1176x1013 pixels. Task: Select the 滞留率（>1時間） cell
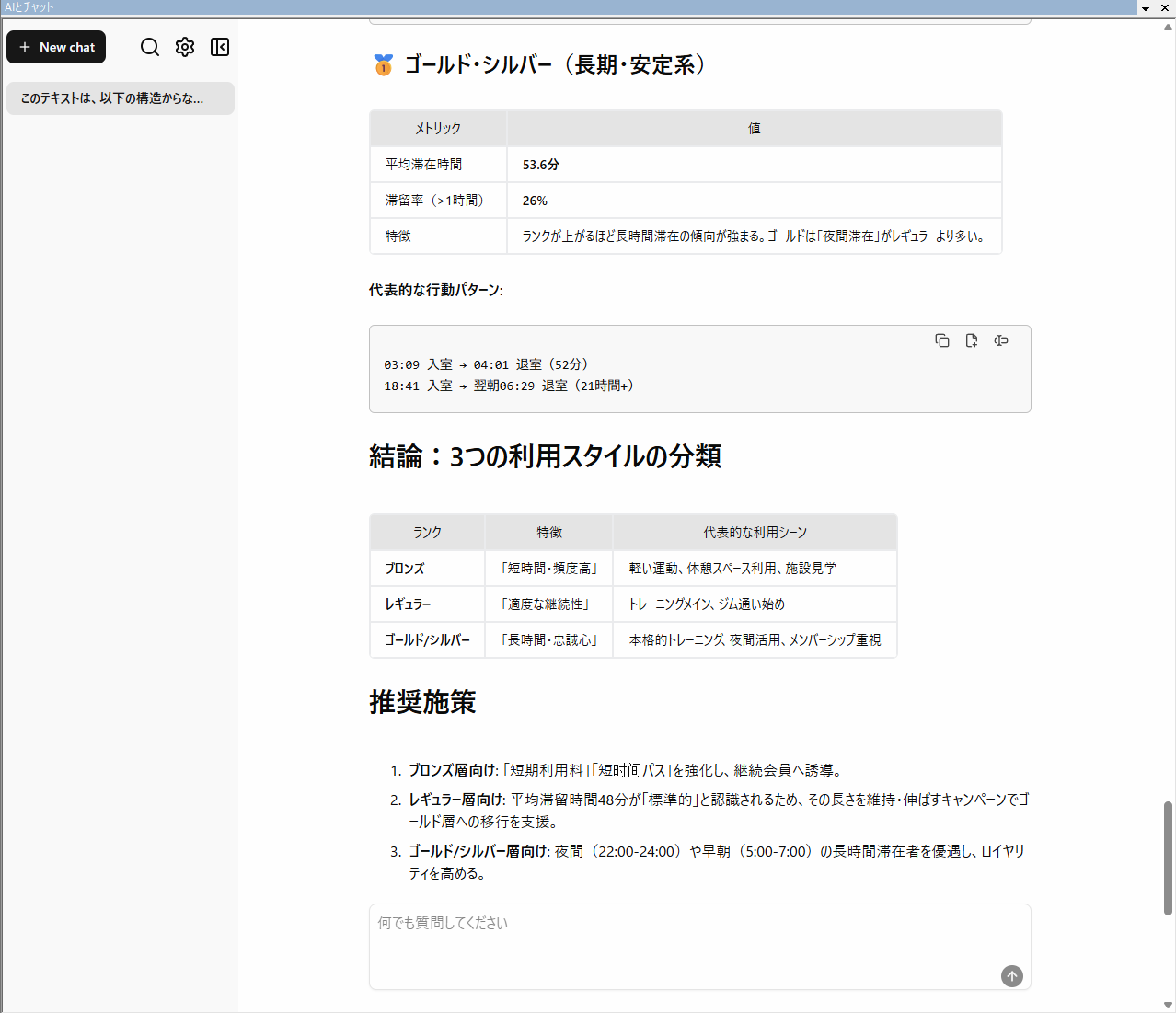[438, 201]
